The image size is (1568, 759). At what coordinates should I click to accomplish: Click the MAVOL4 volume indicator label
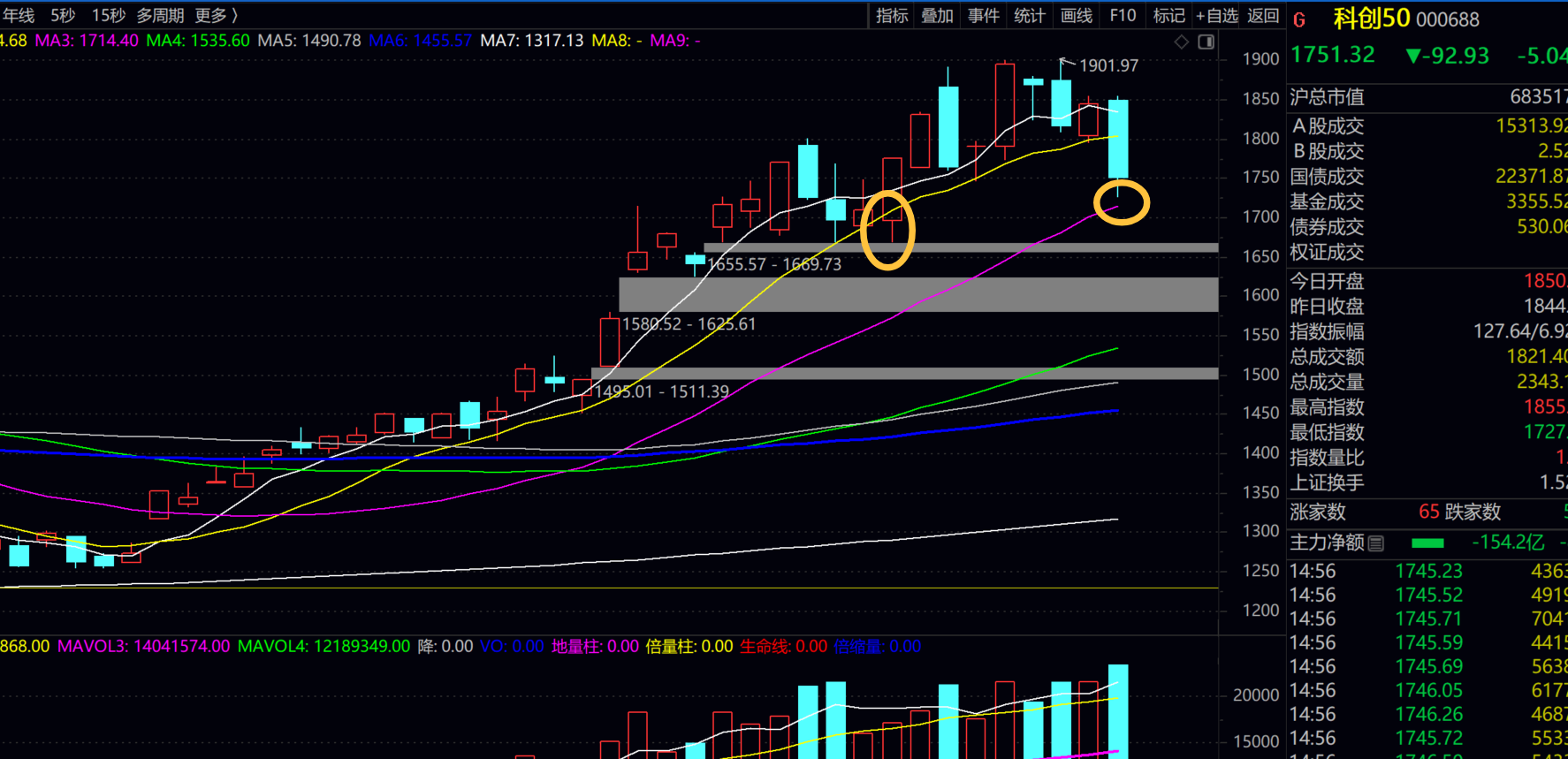(x=324, y=646)
